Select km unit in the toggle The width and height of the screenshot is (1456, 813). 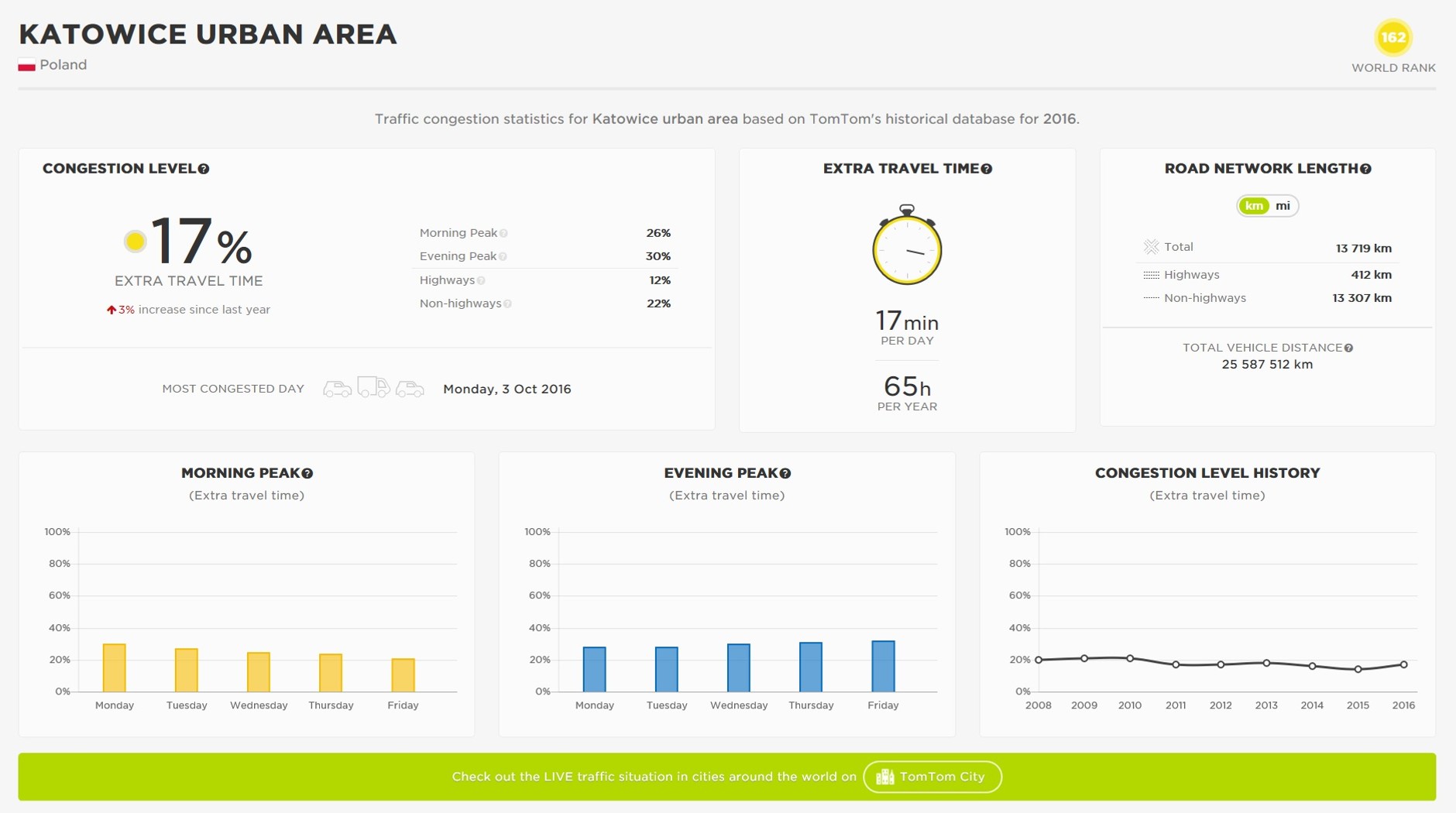[x=1254, y=206]
